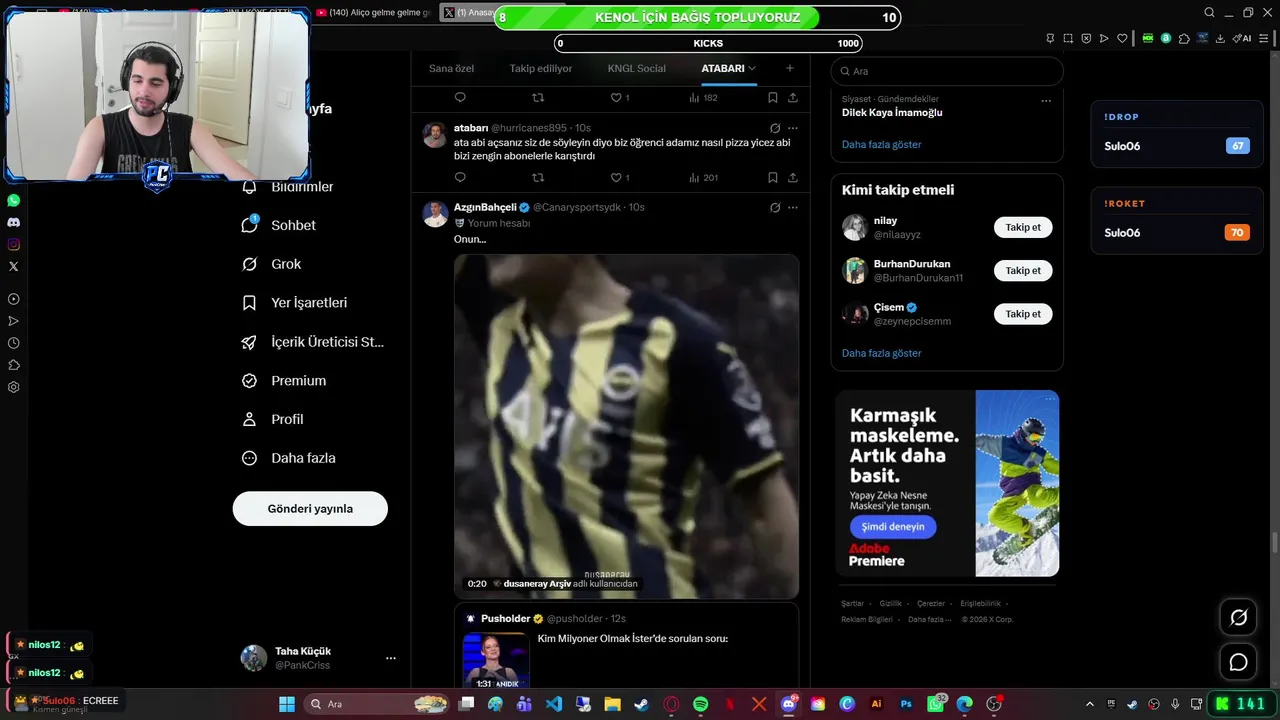
Task: Show more trends via Daha fazla göster
Action: (x=882, y=145)
